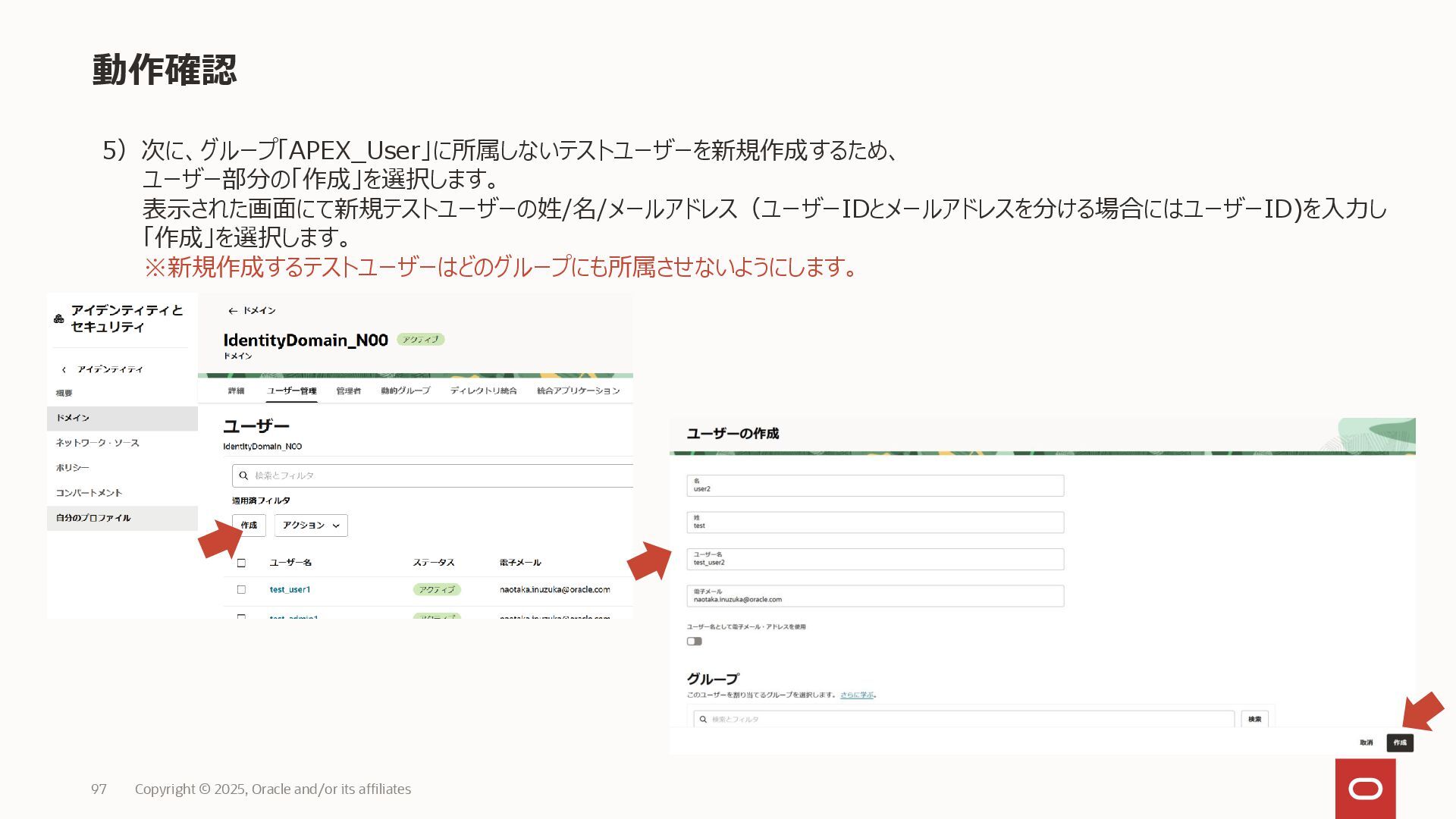
Task: Open the さらに学ぶ link
Action: (x=857, y=695)
